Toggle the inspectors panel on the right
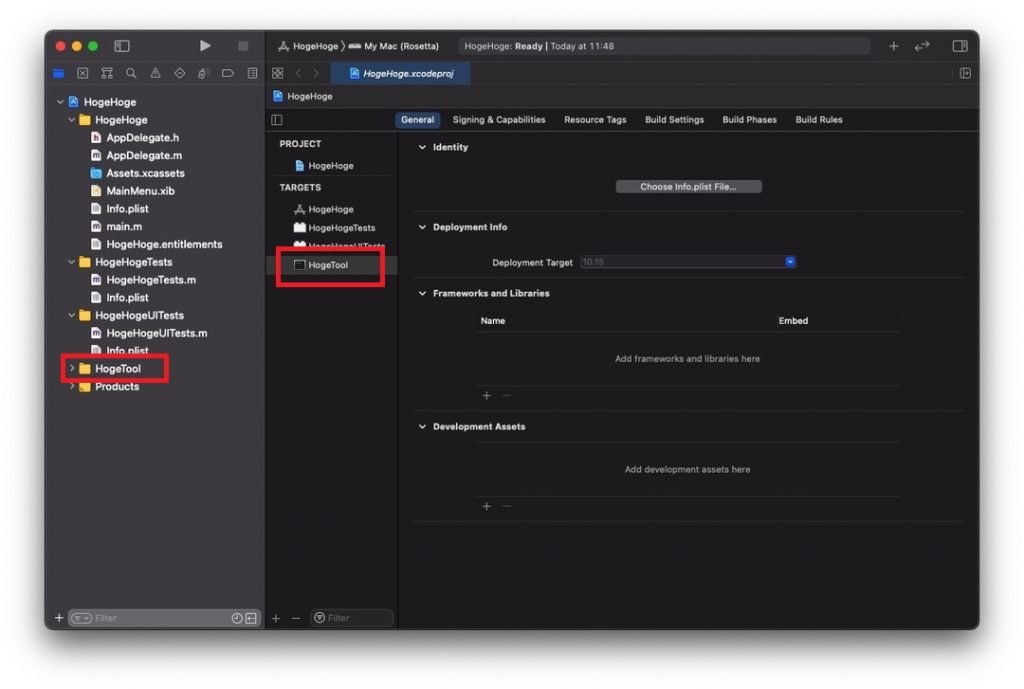1024x689 pixels. tap(960, 46)
